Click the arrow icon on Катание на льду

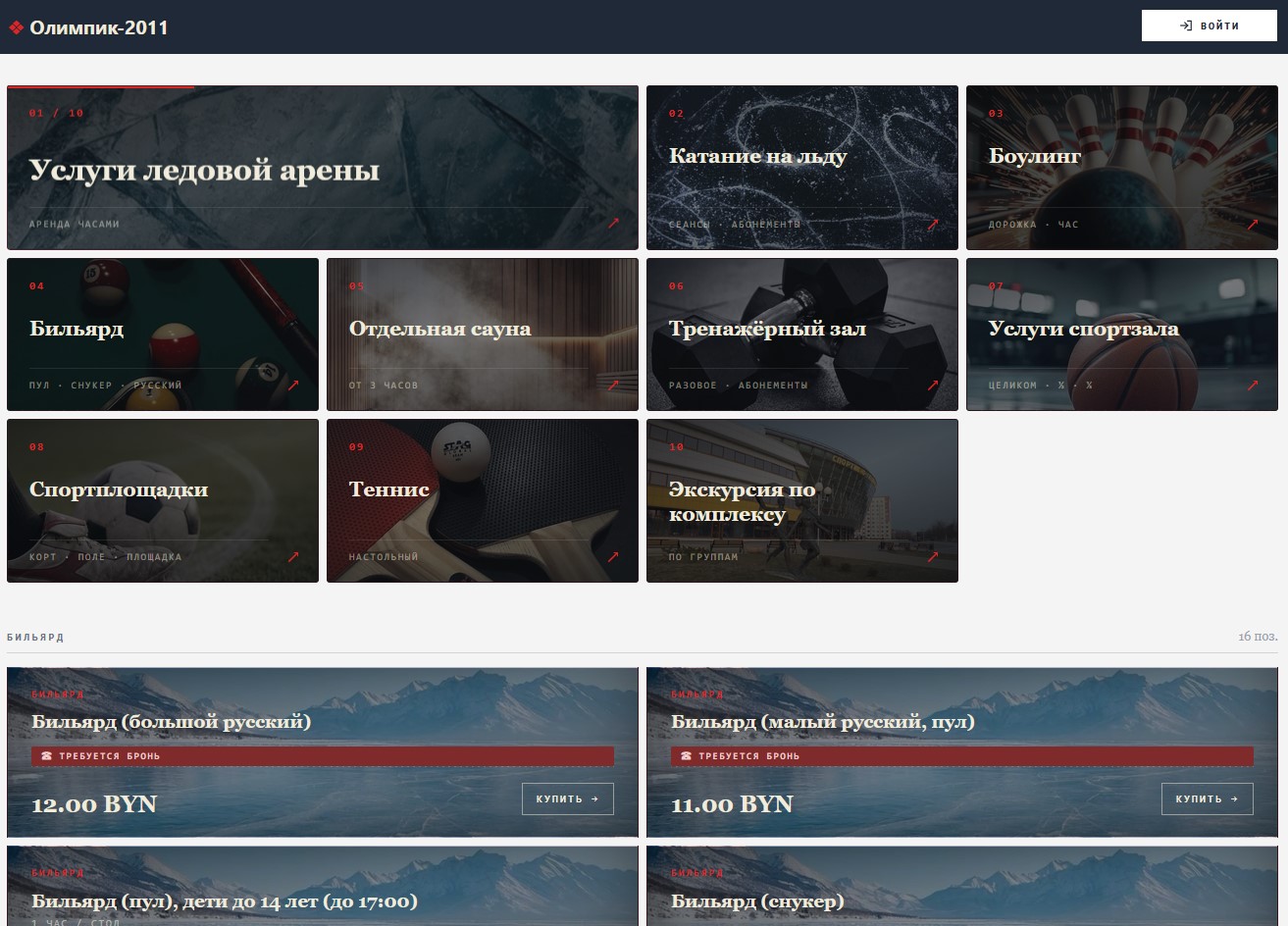pyautogui.click(x=933, y=224)
